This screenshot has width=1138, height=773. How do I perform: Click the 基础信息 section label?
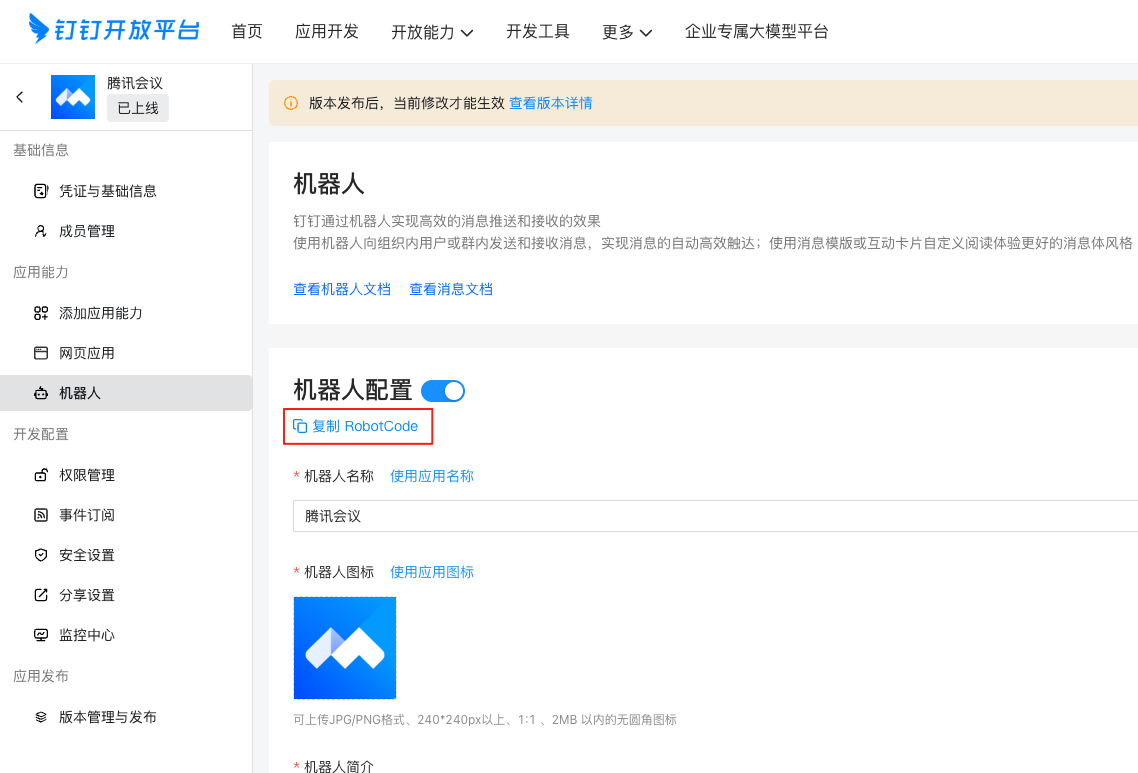click(x=41, y=150)
